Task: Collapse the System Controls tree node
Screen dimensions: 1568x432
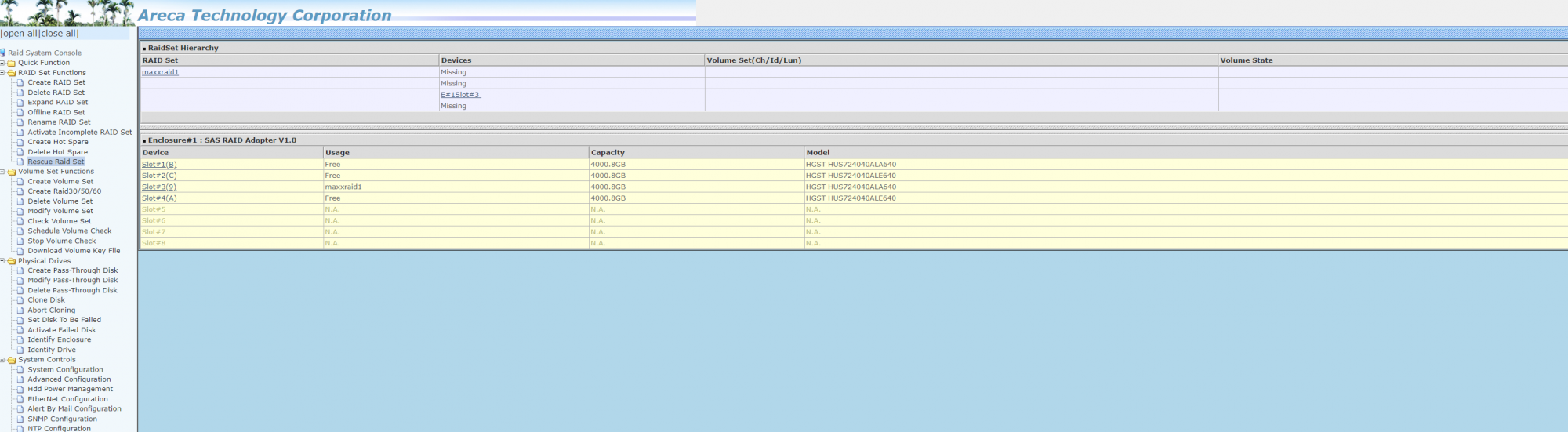Action: (2, 360)
